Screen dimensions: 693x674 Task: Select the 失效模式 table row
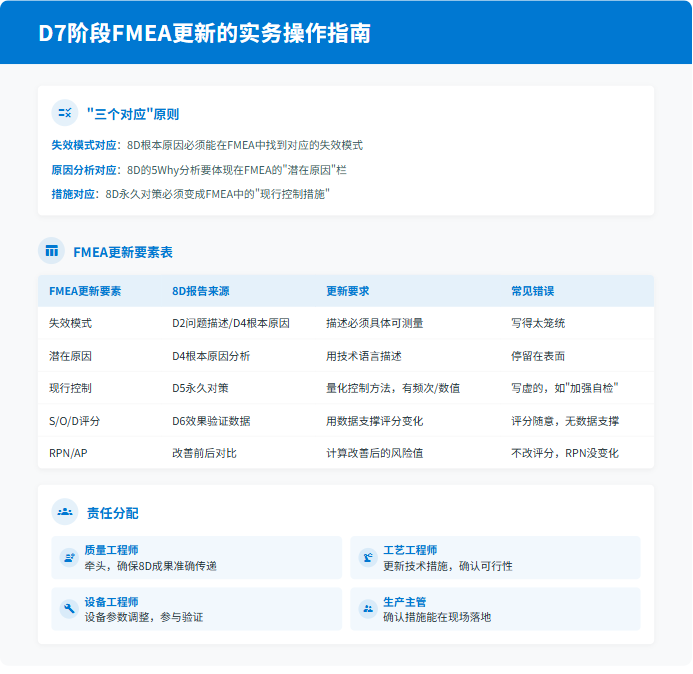(345, 323)
